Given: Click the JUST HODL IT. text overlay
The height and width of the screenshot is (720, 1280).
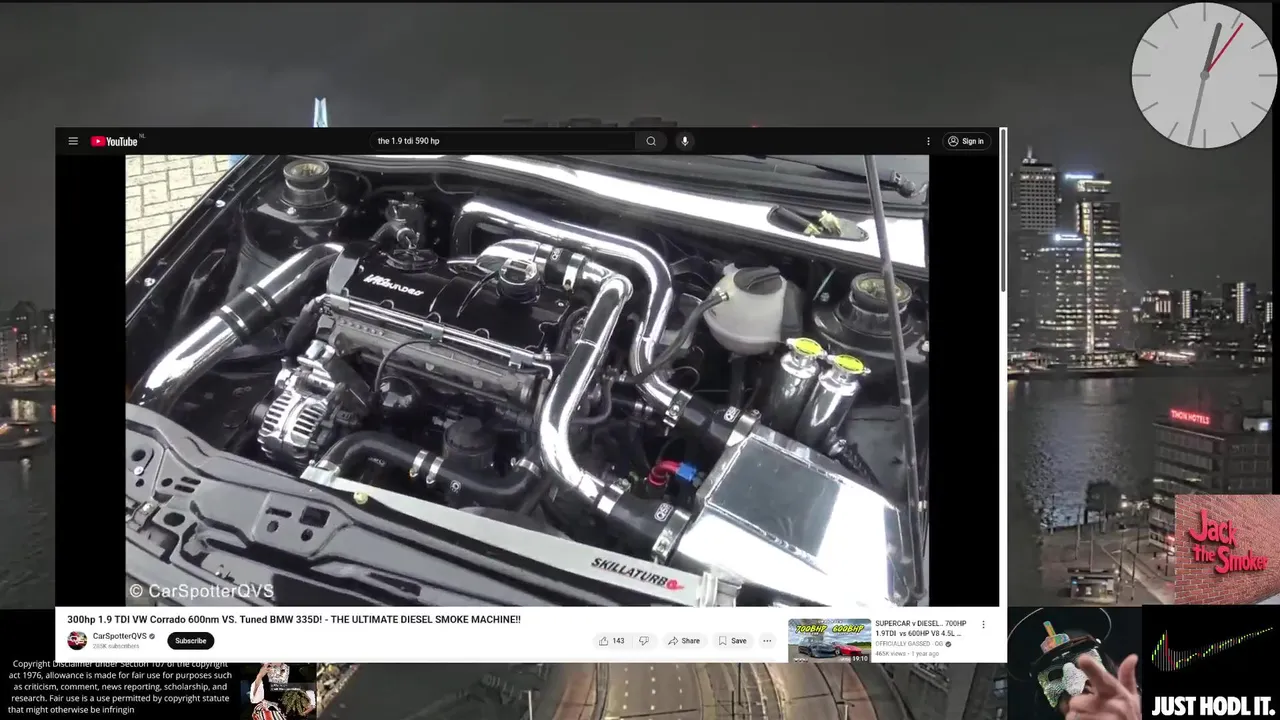Looking at the screenshot, I should [x=1211, y=706].
